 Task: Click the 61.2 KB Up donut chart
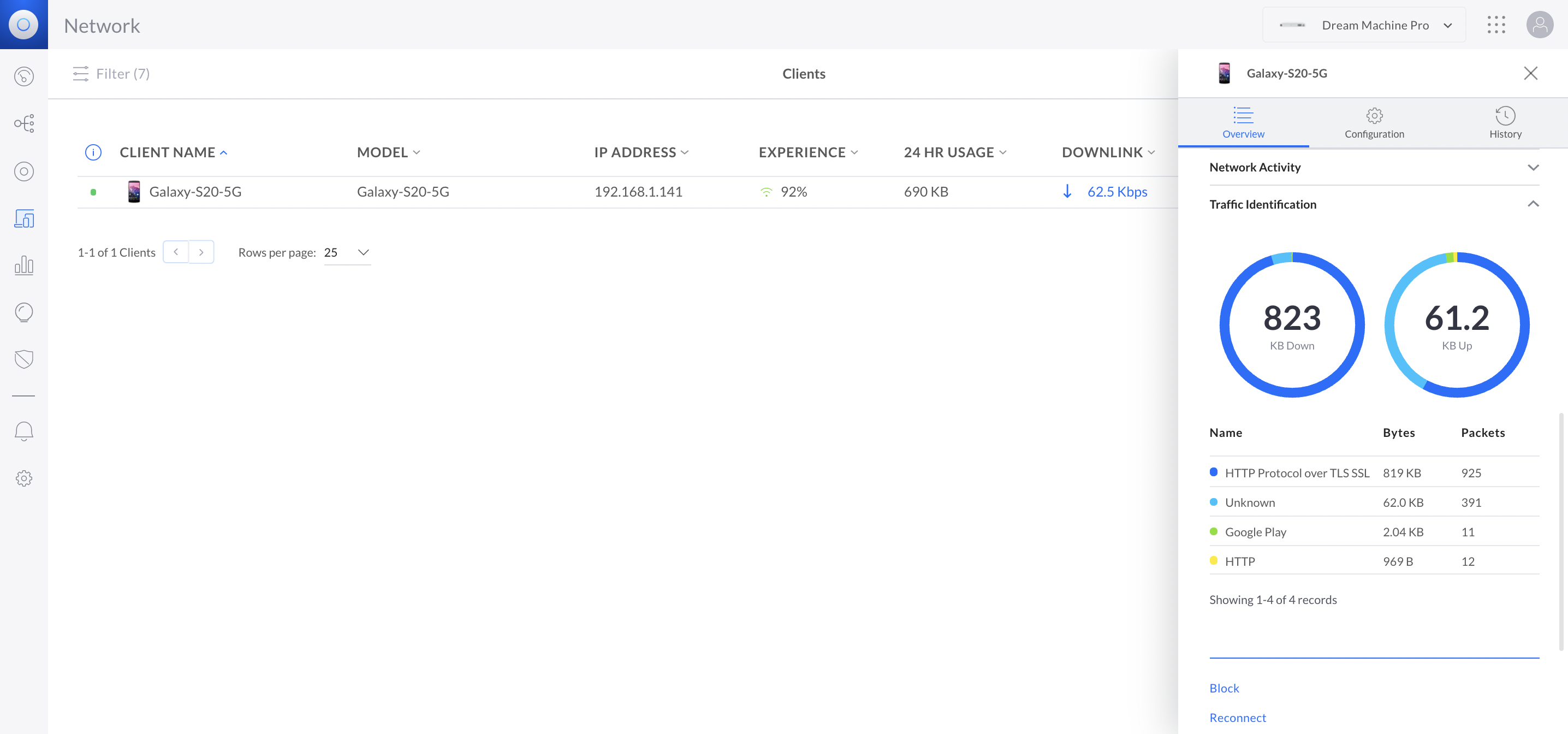point(1457,324)
